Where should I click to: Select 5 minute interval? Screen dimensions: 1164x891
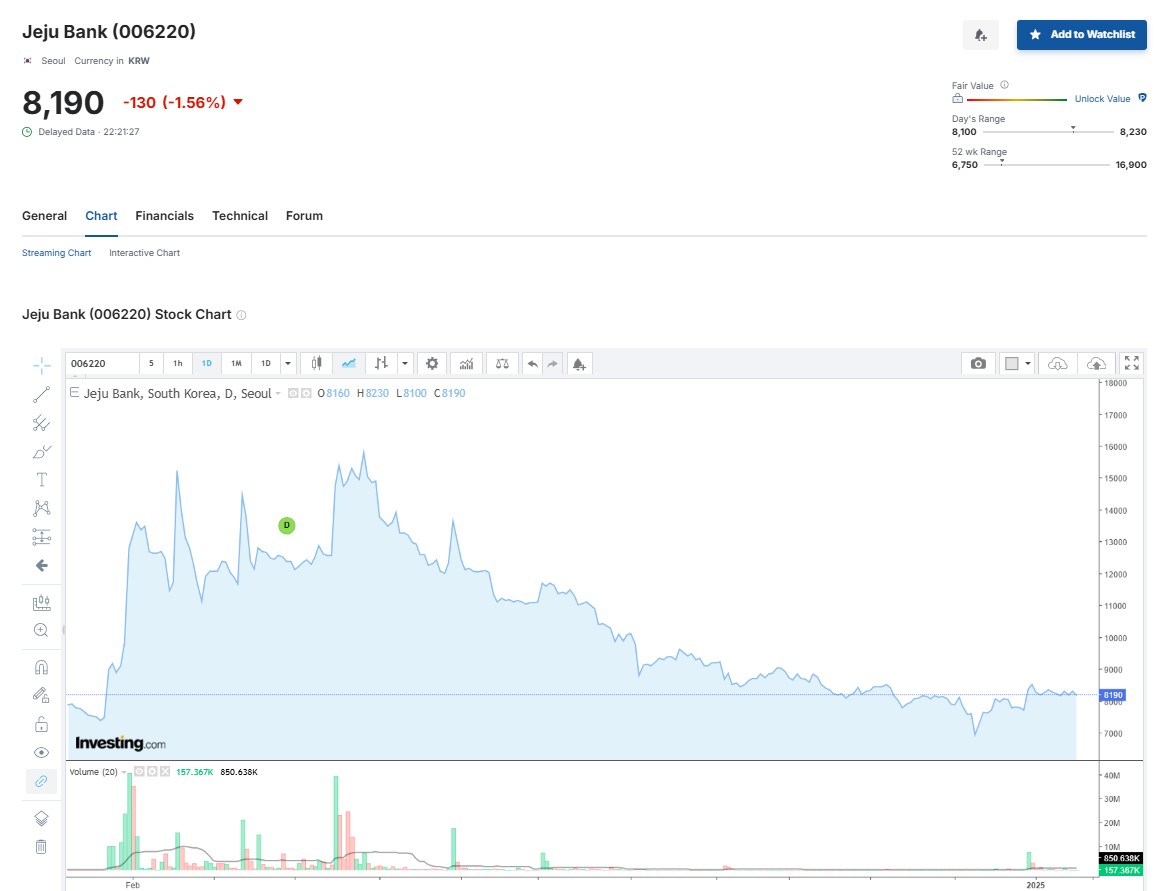pyautogui.click(x=151, y=363)
